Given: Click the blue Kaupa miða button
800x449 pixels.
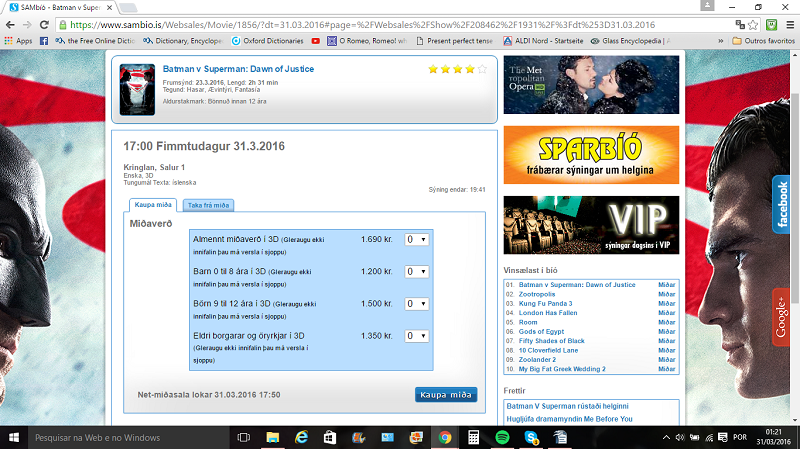Looking at the screenshot, I should [x=446, y=394].
